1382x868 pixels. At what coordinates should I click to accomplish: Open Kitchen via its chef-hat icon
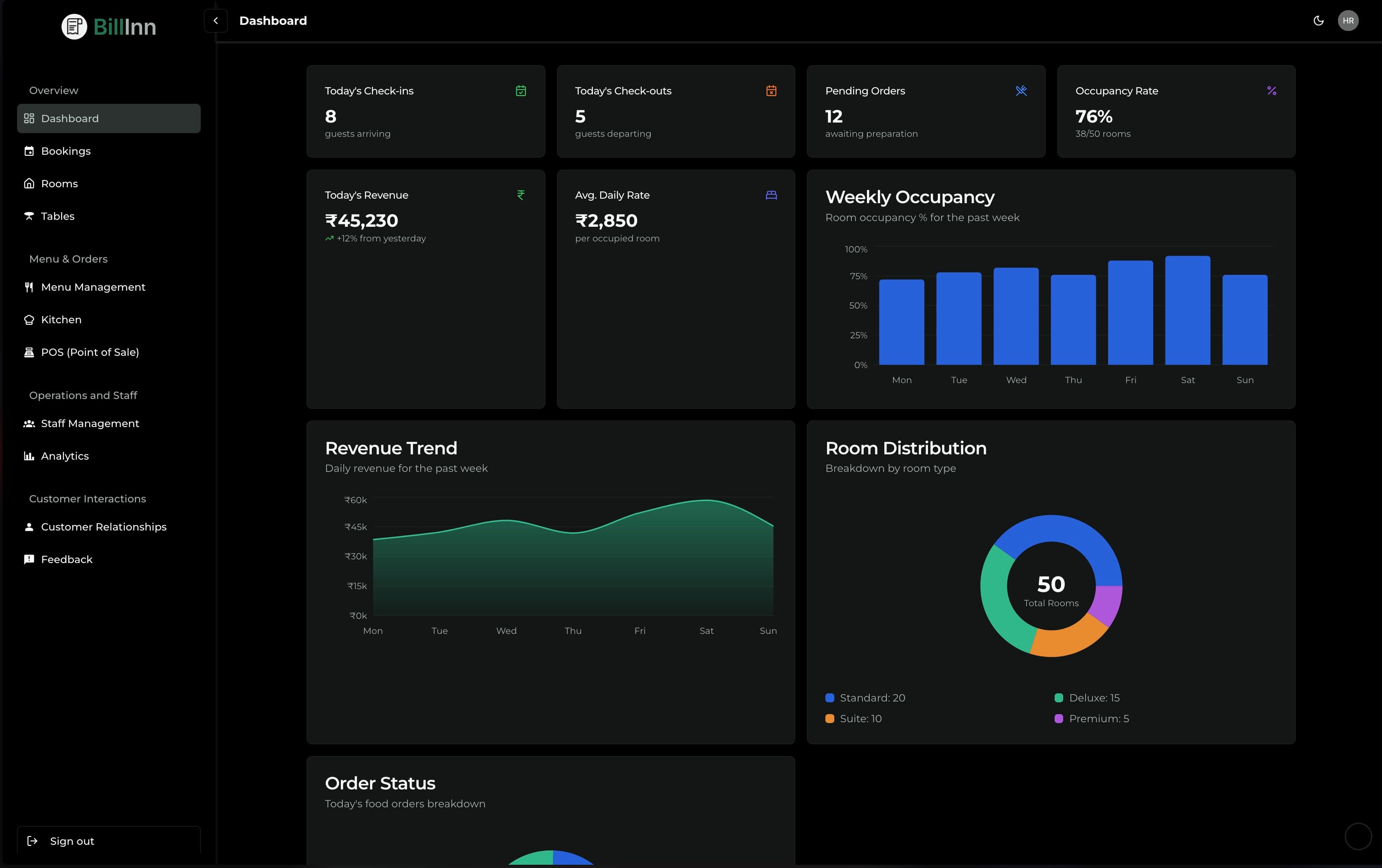pos(29,320)
